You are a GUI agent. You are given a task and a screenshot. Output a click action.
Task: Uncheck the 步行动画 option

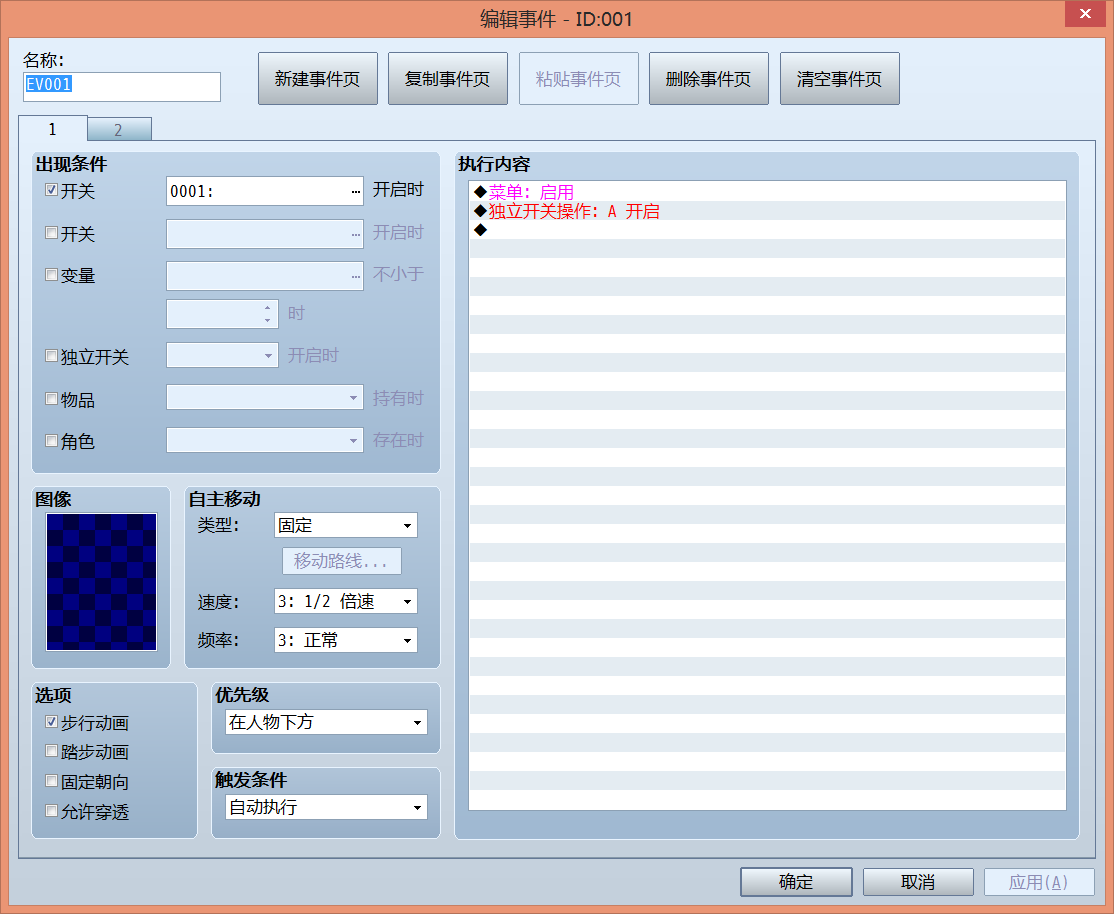(51, 721)
